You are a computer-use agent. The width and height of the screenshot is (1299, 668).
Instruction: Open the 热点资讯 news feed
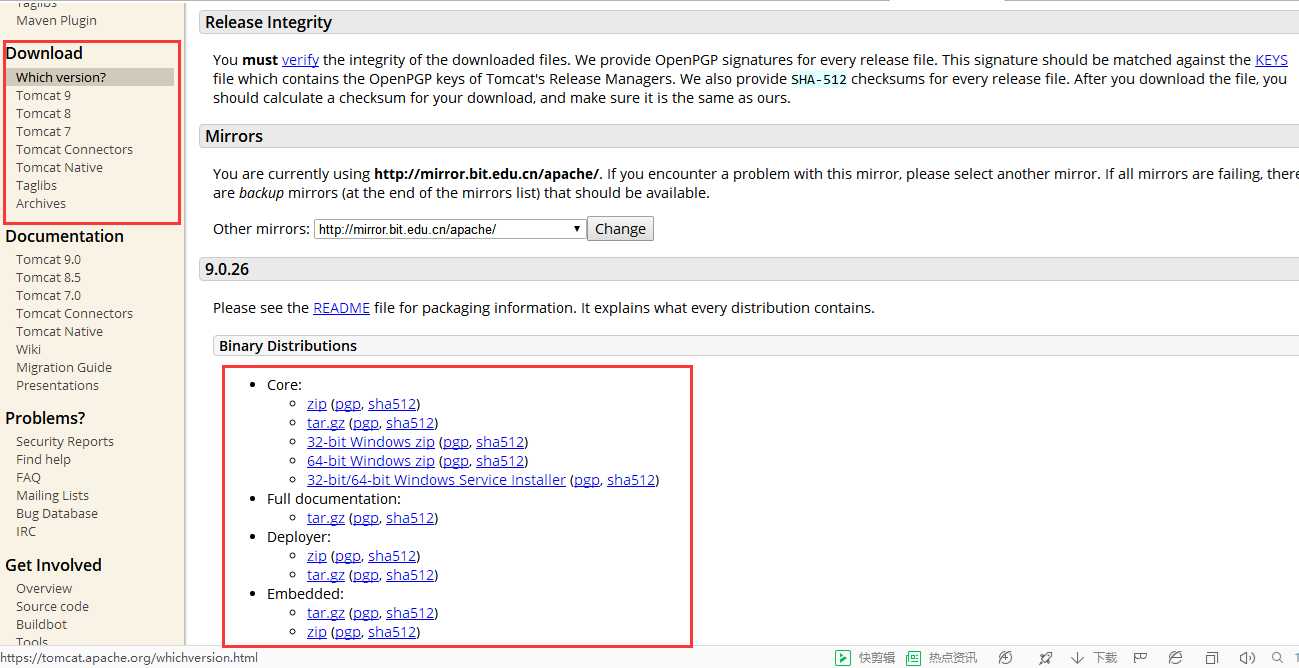pyautogui.click(x=941, y=658)
